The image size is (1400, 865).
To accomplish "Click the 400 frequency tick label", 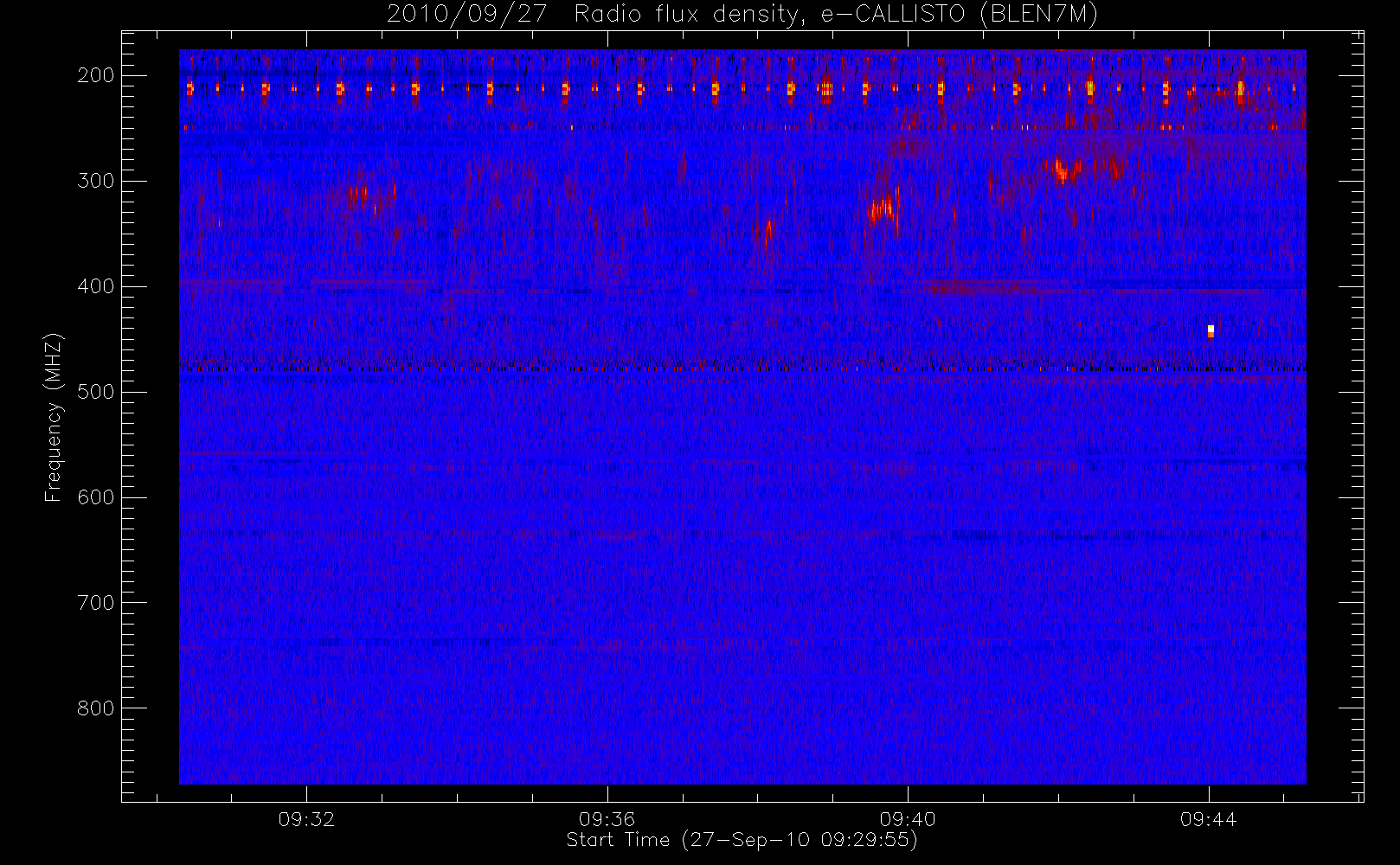I will (95, 286).
